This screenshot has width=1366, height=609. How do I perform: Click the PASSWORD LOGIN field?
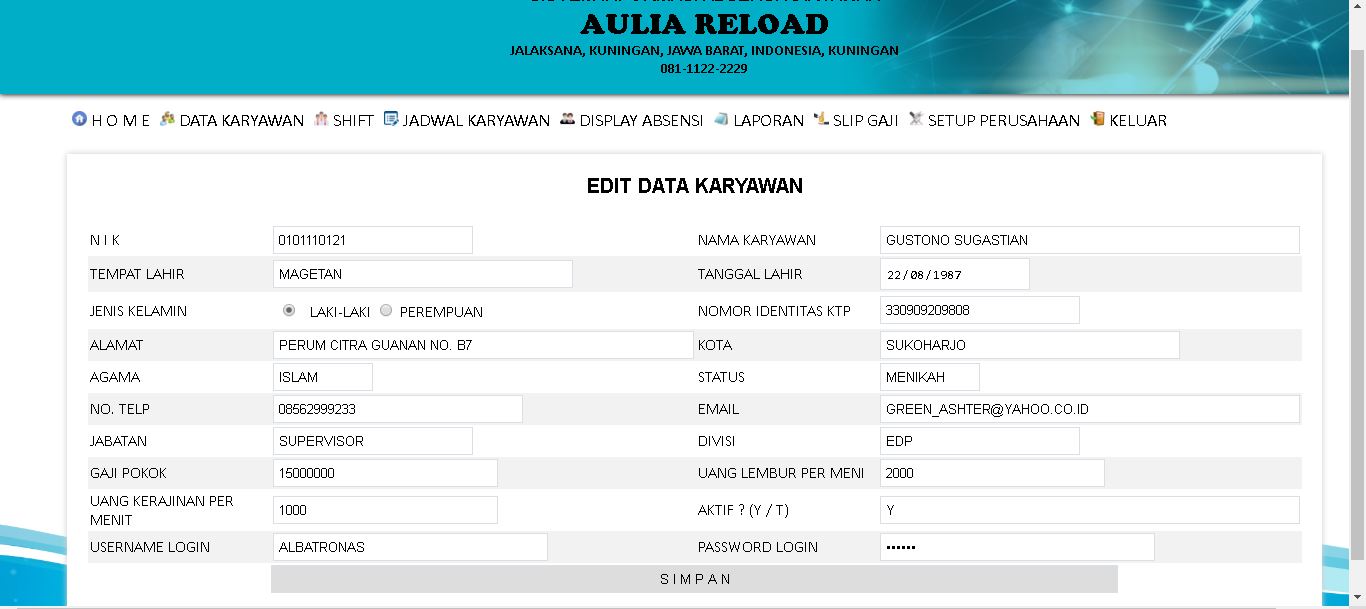(1015, 547)
